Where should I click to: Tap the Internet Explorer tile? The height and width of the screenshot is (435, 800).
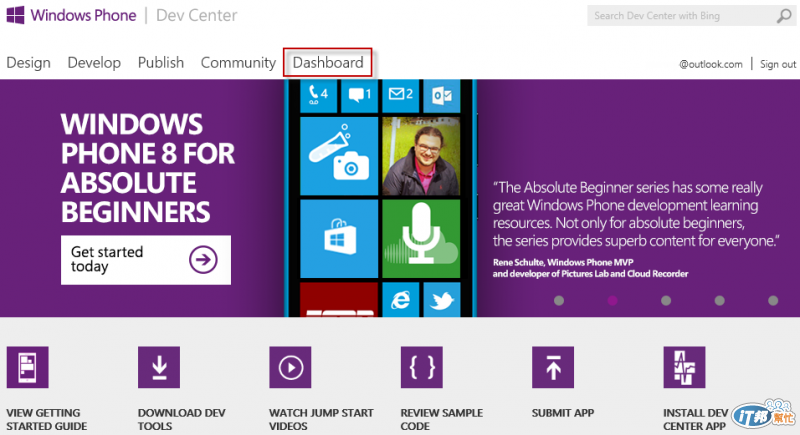pos(401,300)
